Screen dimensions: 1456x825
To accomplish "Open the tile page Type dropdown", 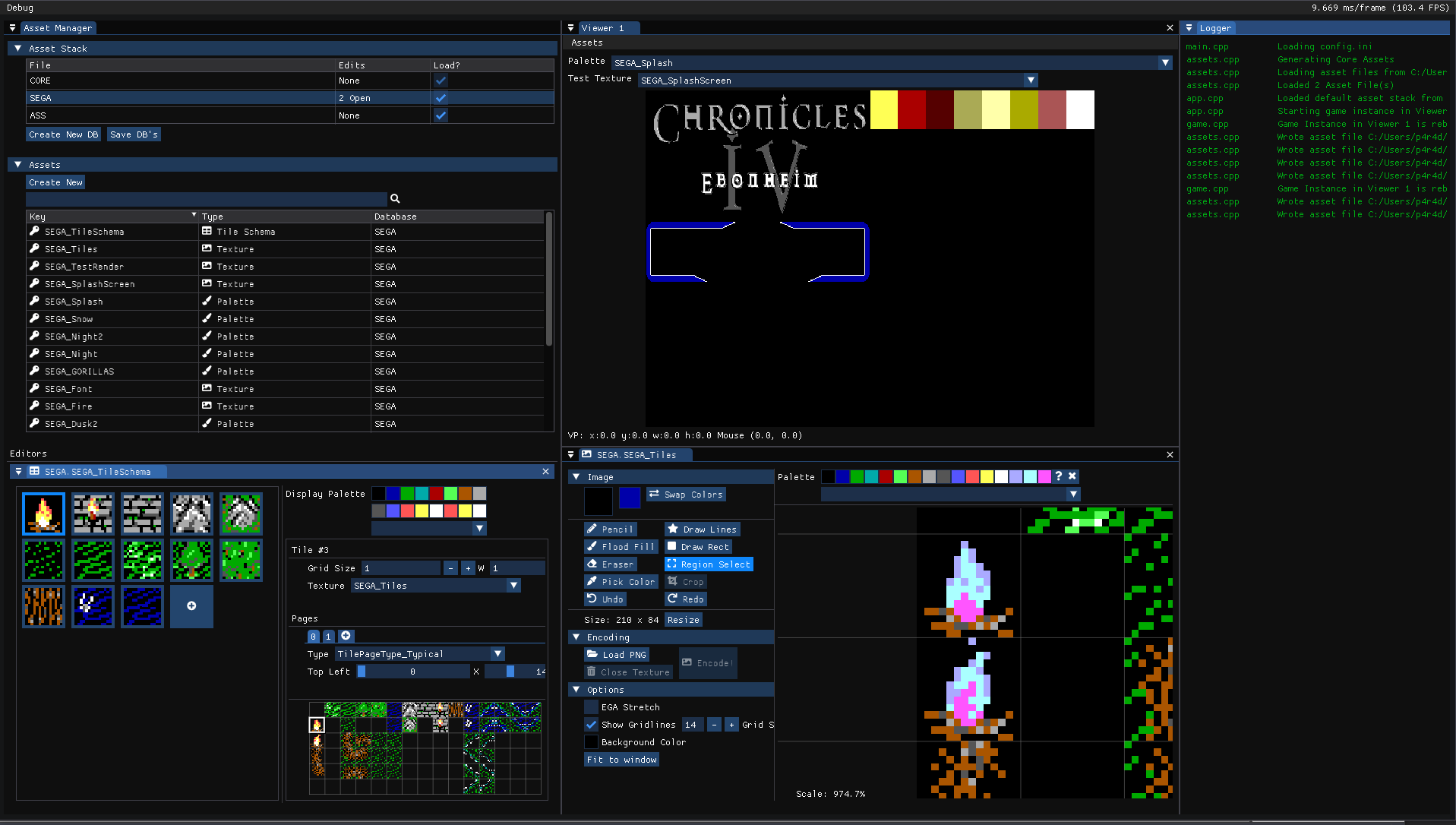I will point(497,654).
